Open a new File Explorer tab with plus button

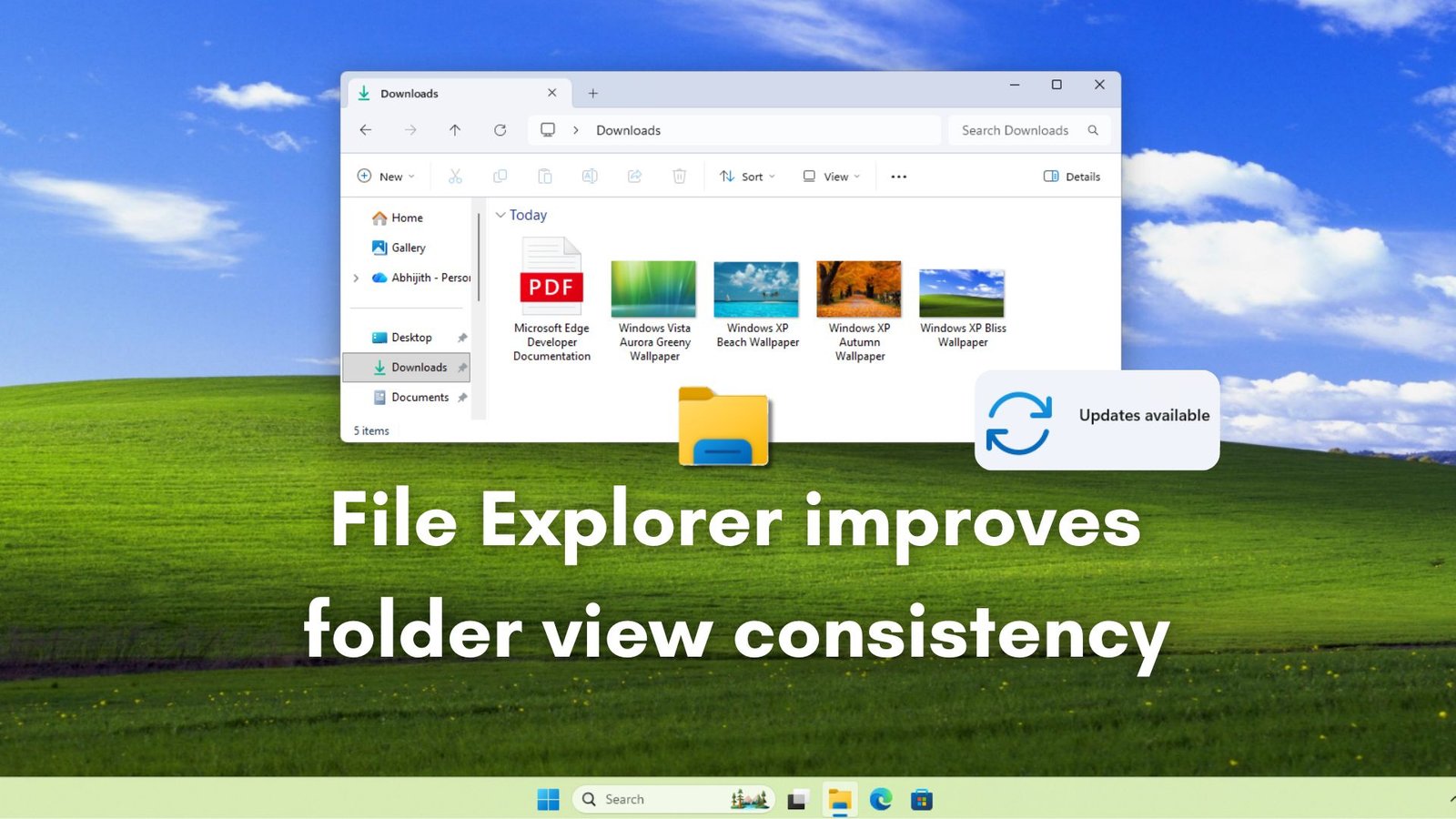click(x=593, y=93)
